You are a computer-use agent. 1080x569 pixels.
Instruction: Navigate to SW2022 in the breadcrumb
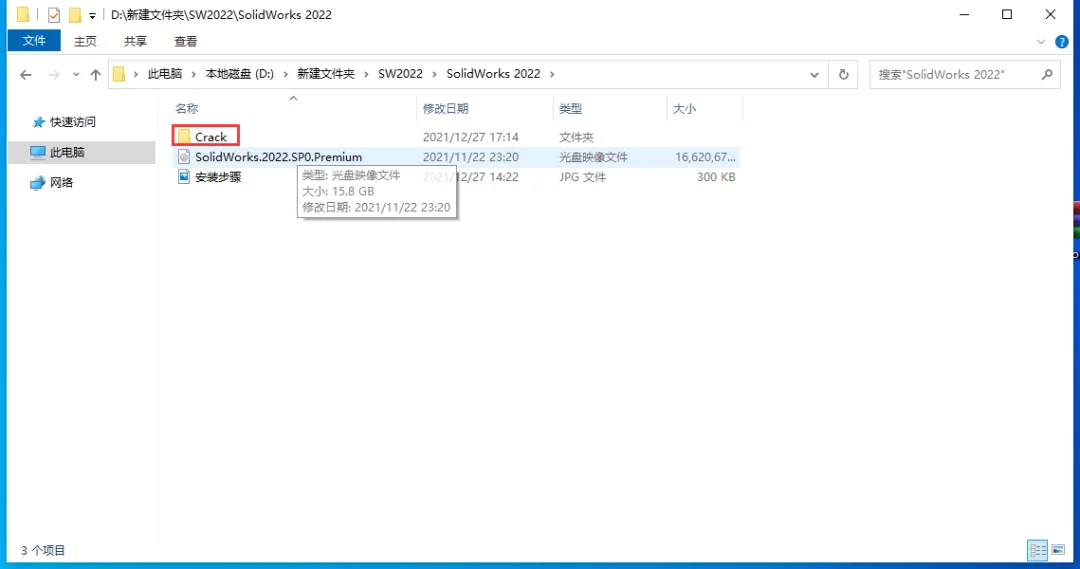400,74
